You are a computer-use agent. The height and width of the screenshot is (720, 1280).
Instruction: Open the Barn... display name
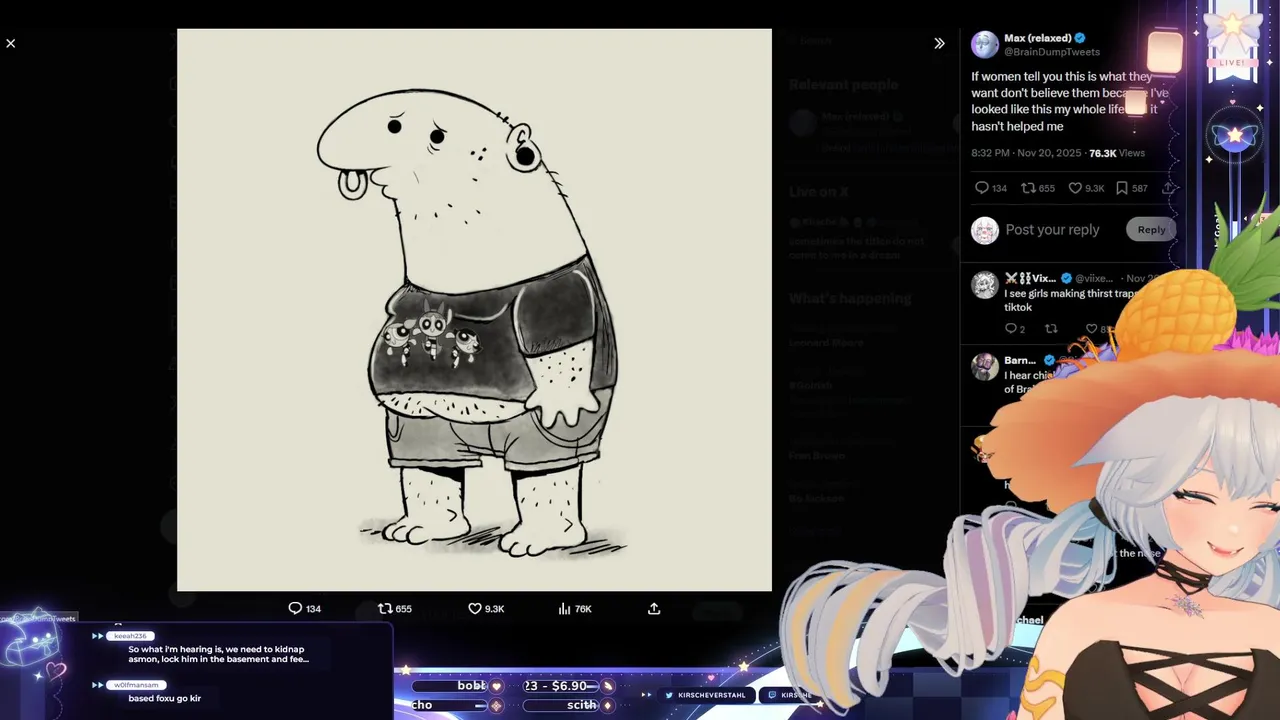(x=1020, y=360)
